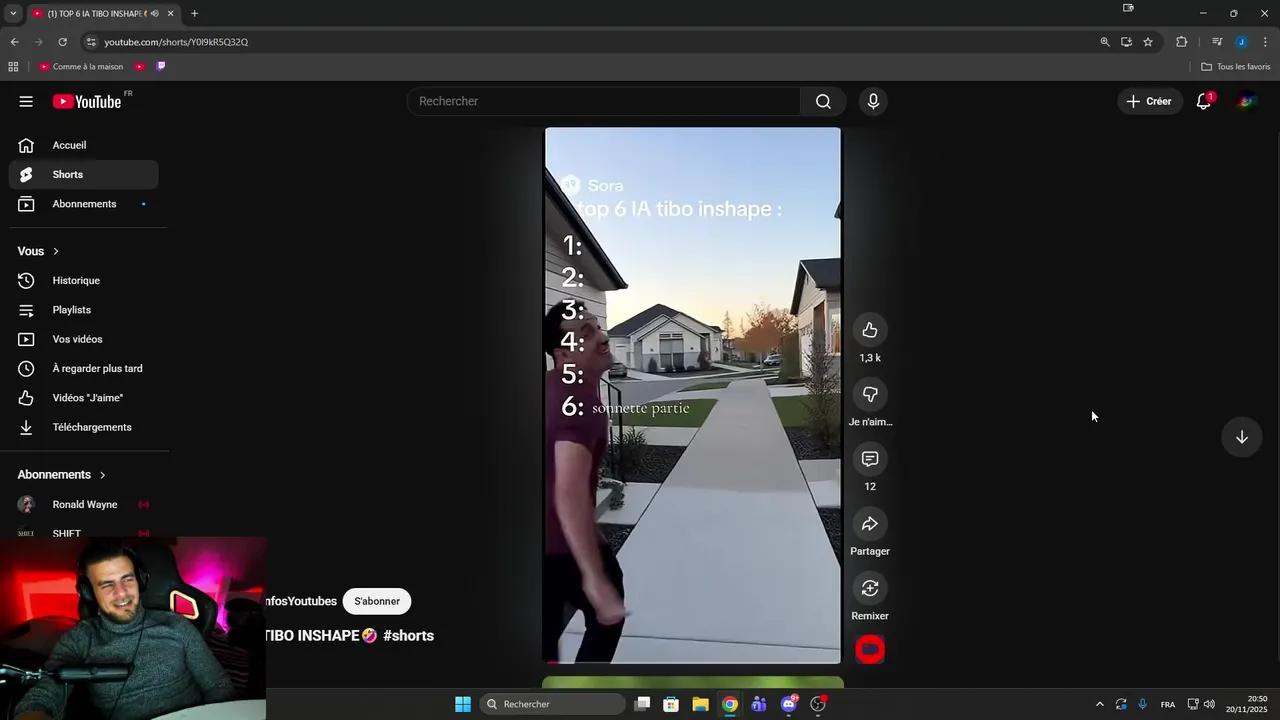The width and height of the screenshot is (1280, 720).
Task: Show hidden system tray icons
Action: point(1100,704)
